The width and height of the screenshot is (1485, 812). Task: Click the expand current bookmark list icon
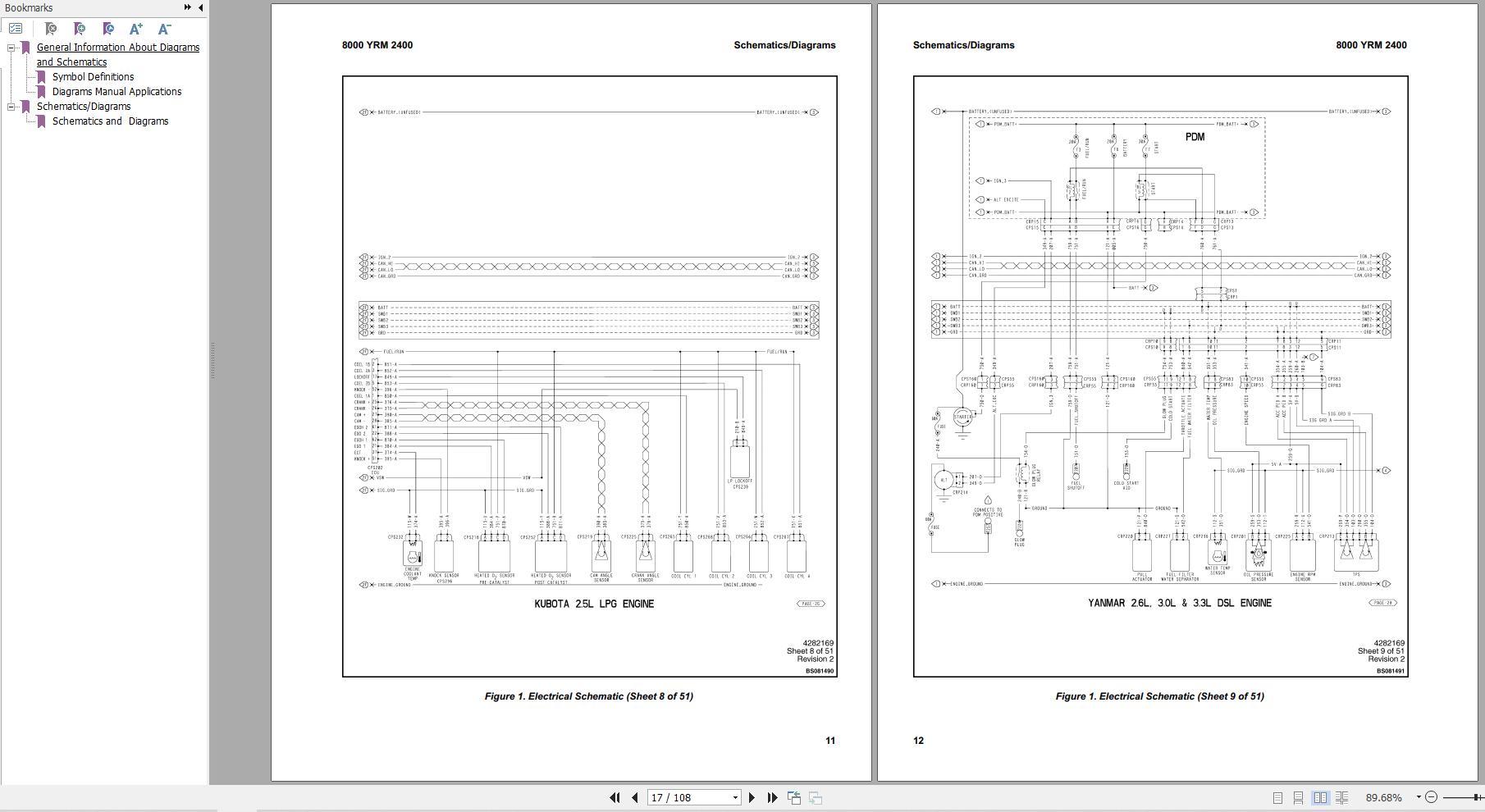click(x=16, y=29)
